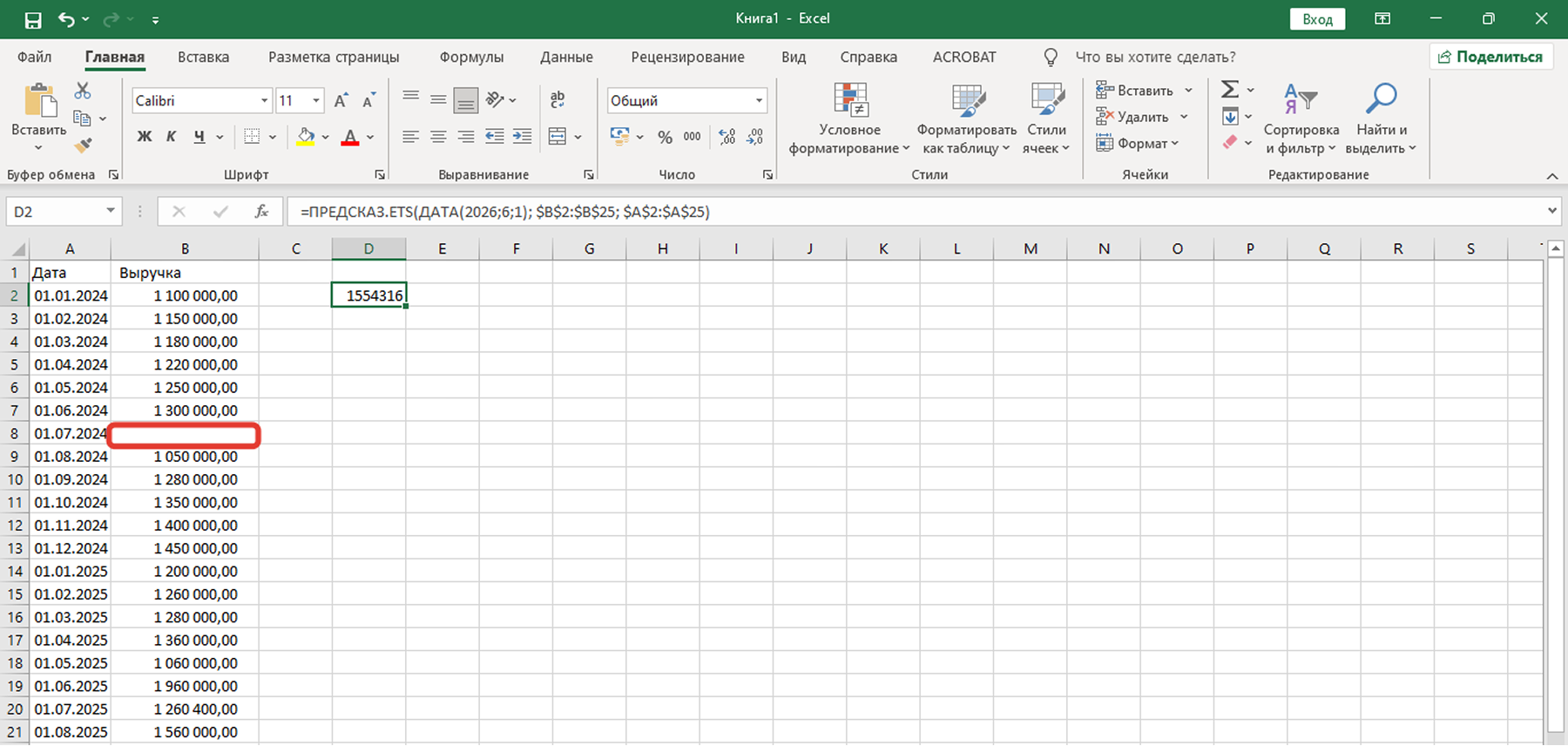
Task: Click the Format Painter brush icon
Action: tap(83, 146)
